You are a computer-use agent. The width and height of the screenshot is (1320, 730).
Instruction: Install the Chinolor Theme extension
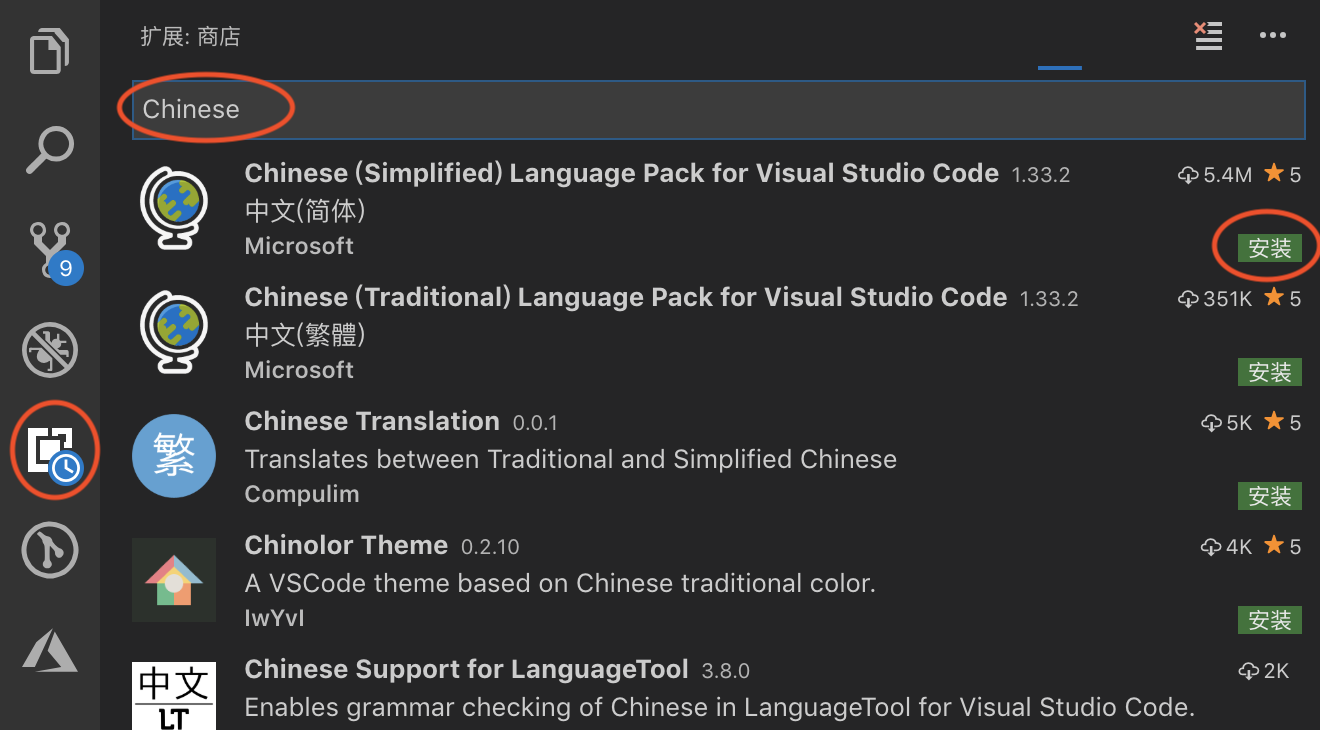(1269, 620)
